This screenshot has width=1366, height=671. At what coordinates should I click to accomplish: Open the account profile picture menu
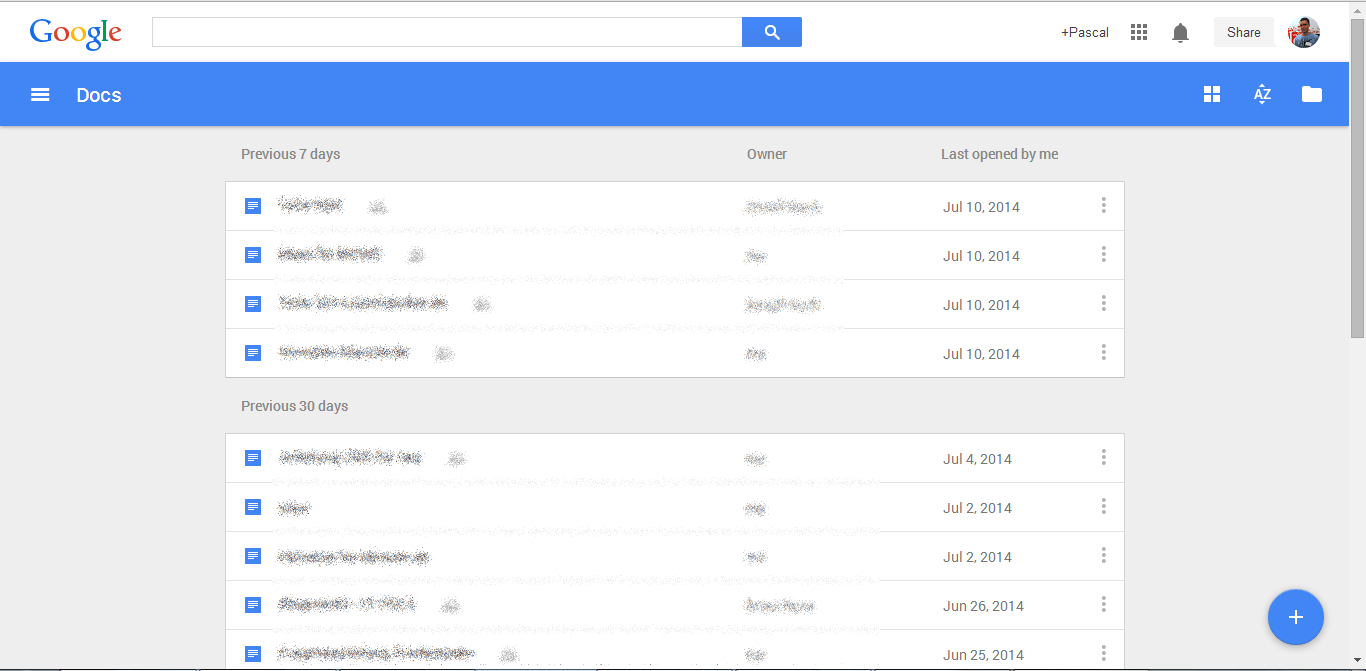pyautogui.click(x=1304, y=32)
